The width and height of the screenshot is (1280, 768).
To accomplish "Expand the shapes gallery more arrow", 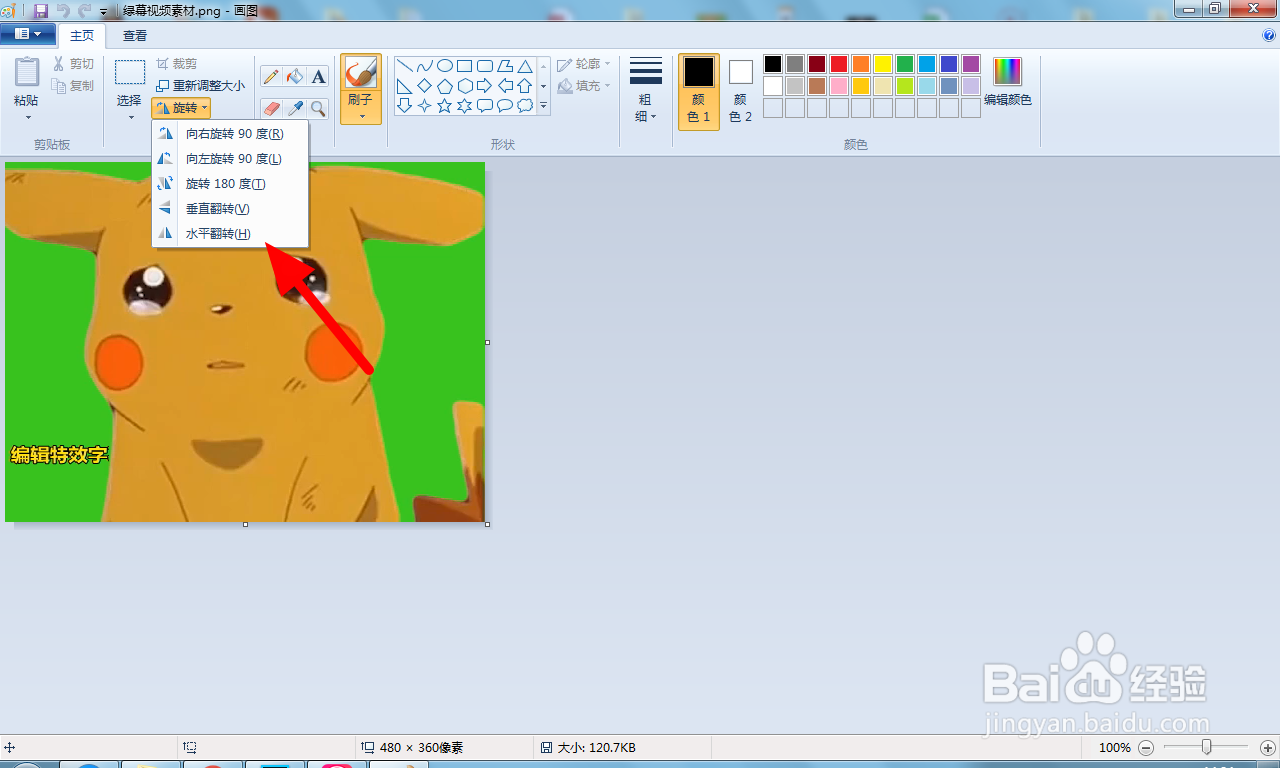I will click(544, 105).
